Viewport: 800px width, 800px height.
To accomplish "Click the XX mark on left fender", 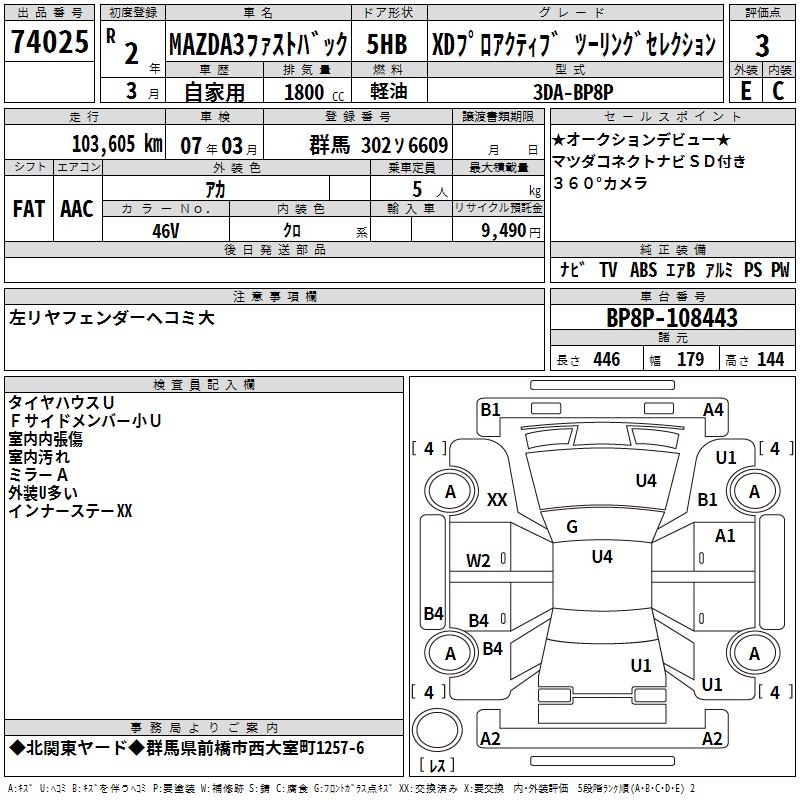I will pos(497,499).
